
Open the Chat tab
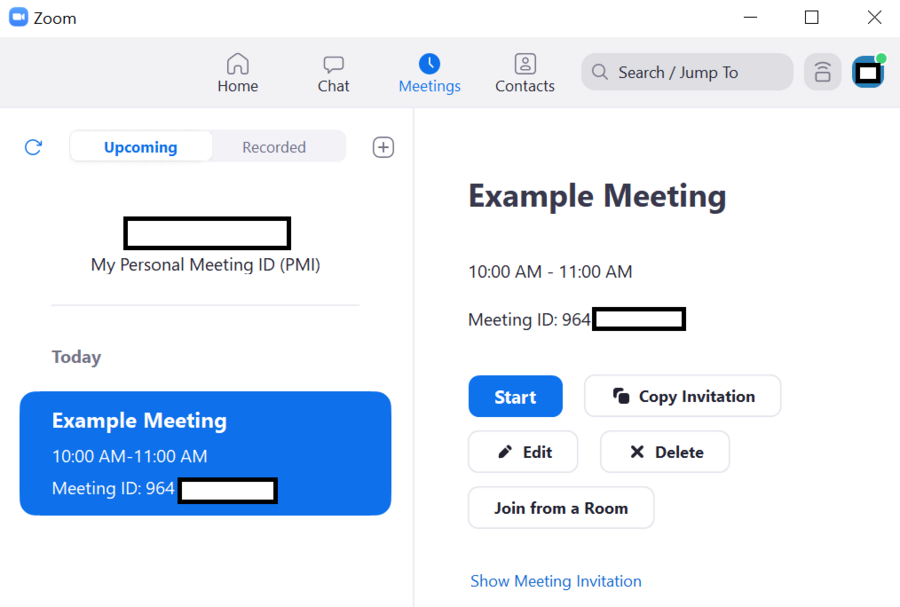(x=333, y=73)
